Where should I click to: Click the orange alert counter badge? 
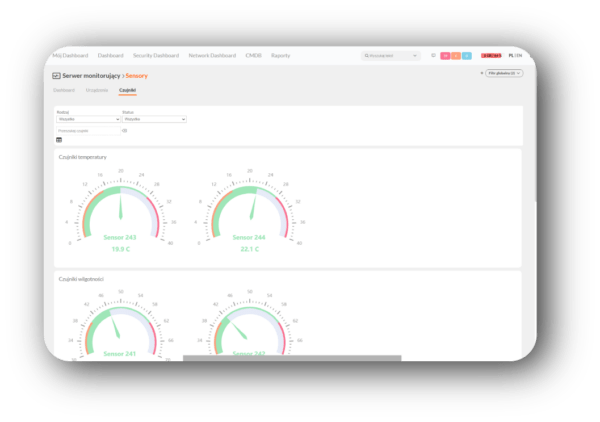click(x=456, y=56)
